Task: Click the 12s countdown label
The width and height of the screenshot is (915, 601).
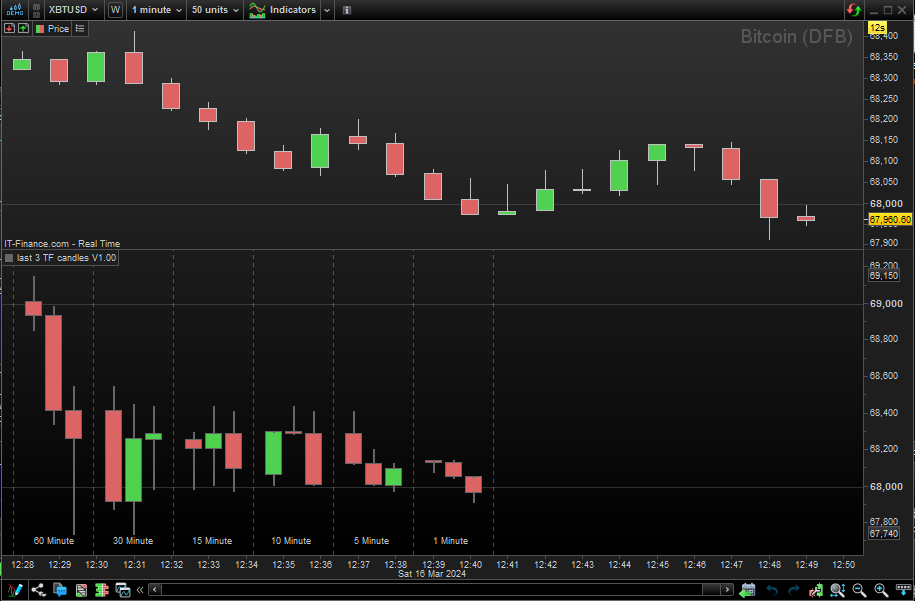Action: click(877, 27)
